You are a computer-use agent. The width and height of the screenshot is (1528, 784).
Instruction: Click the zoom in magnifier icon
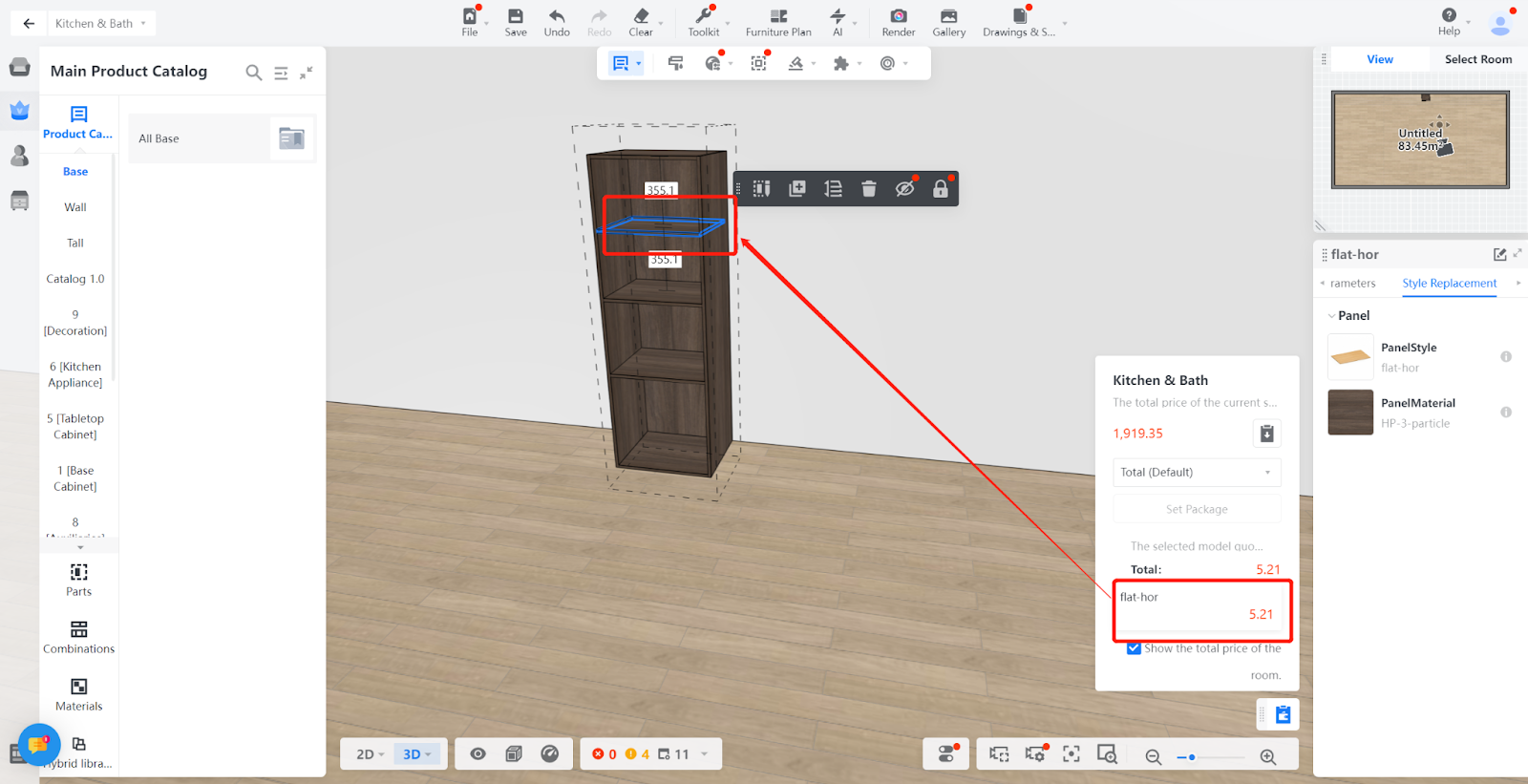1268,756
